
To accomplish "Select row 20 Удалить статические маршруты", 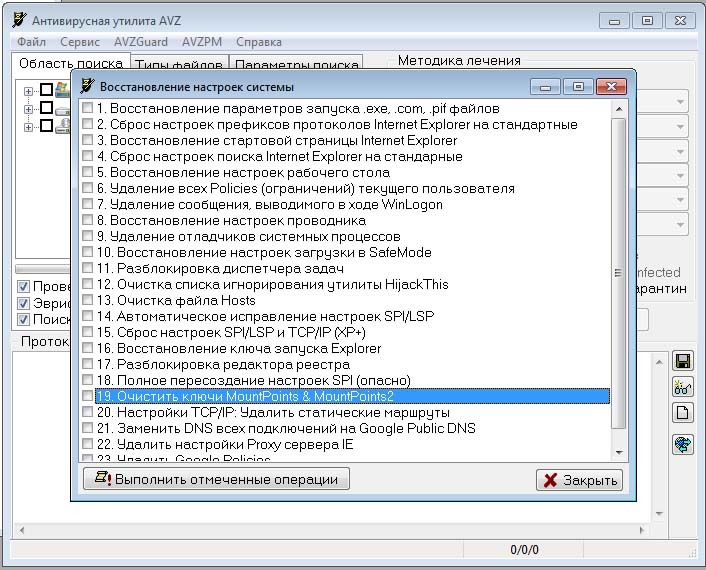I will pyautogui.click(x=273, y=412).
